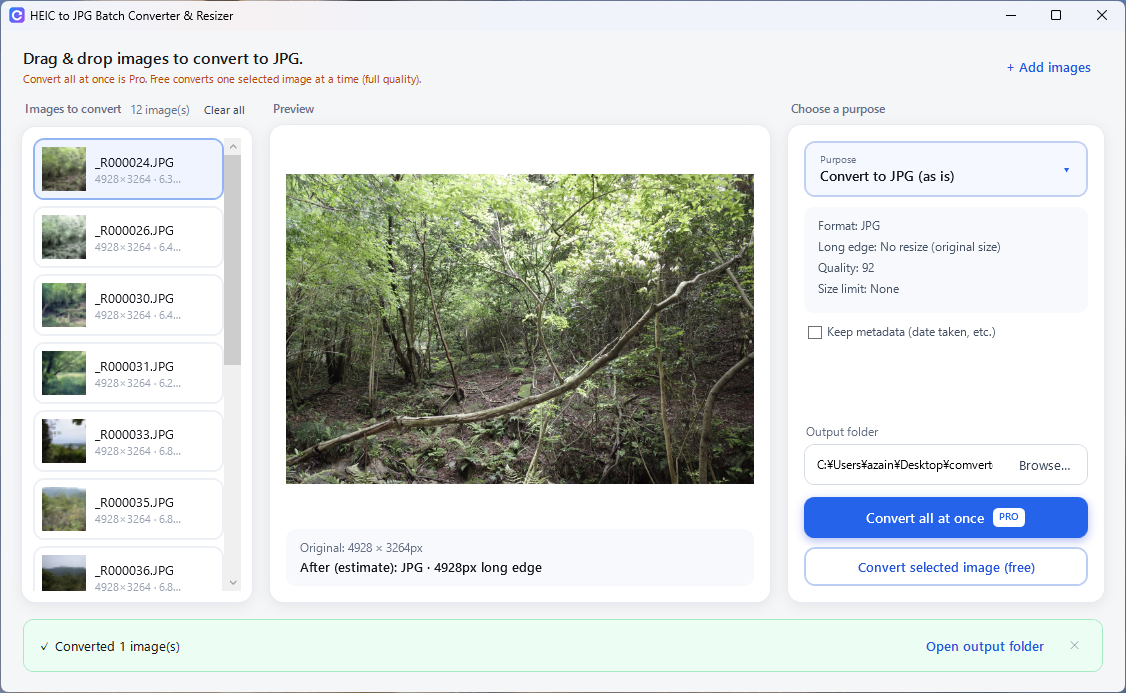
Task: Select the _R000031.JPG thumbnail
Action: pyautogui.click(x=64, y=373)
